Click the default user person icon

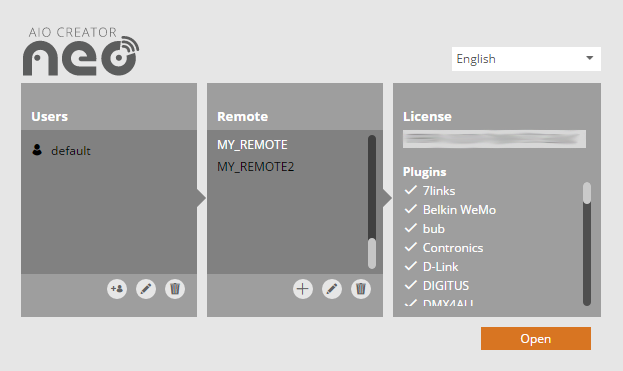point(37,150)
